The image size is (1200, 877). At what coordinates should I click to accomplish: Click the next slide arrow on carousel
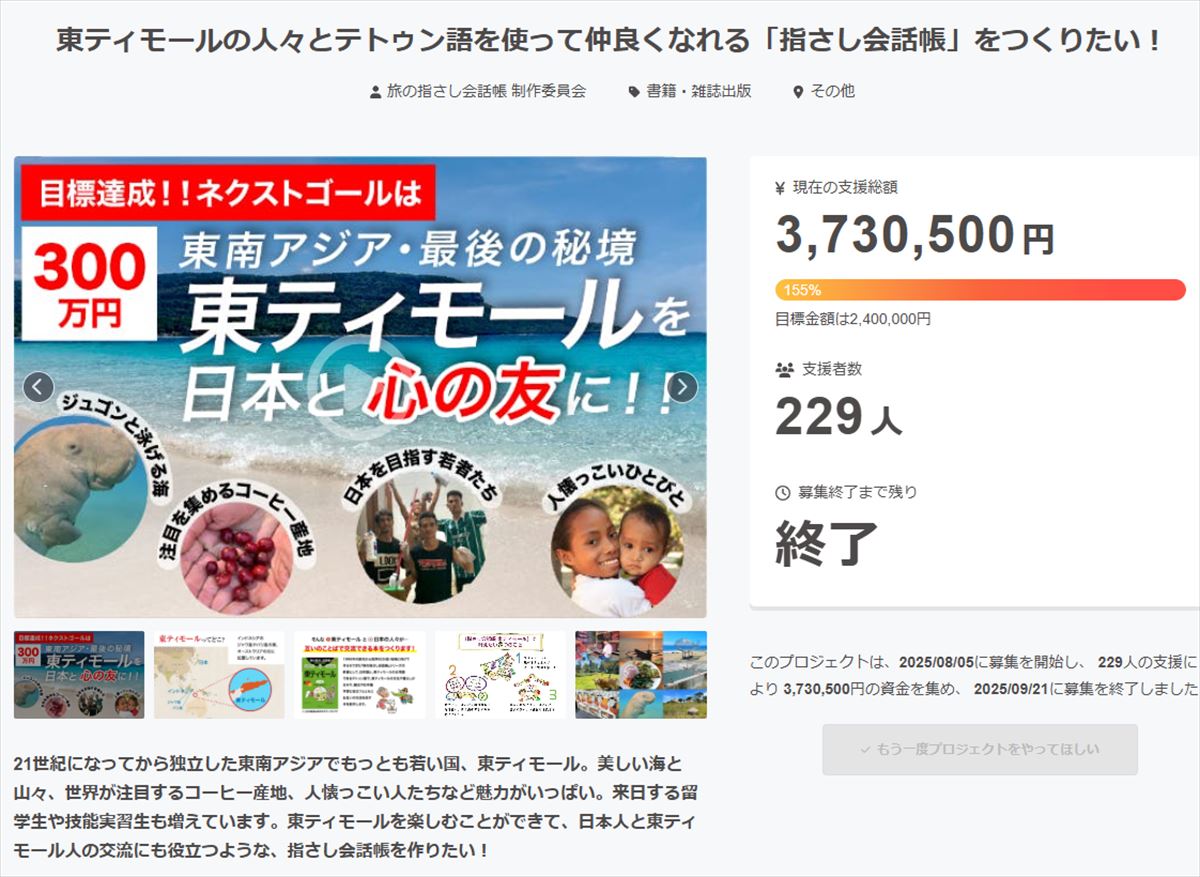682,387
